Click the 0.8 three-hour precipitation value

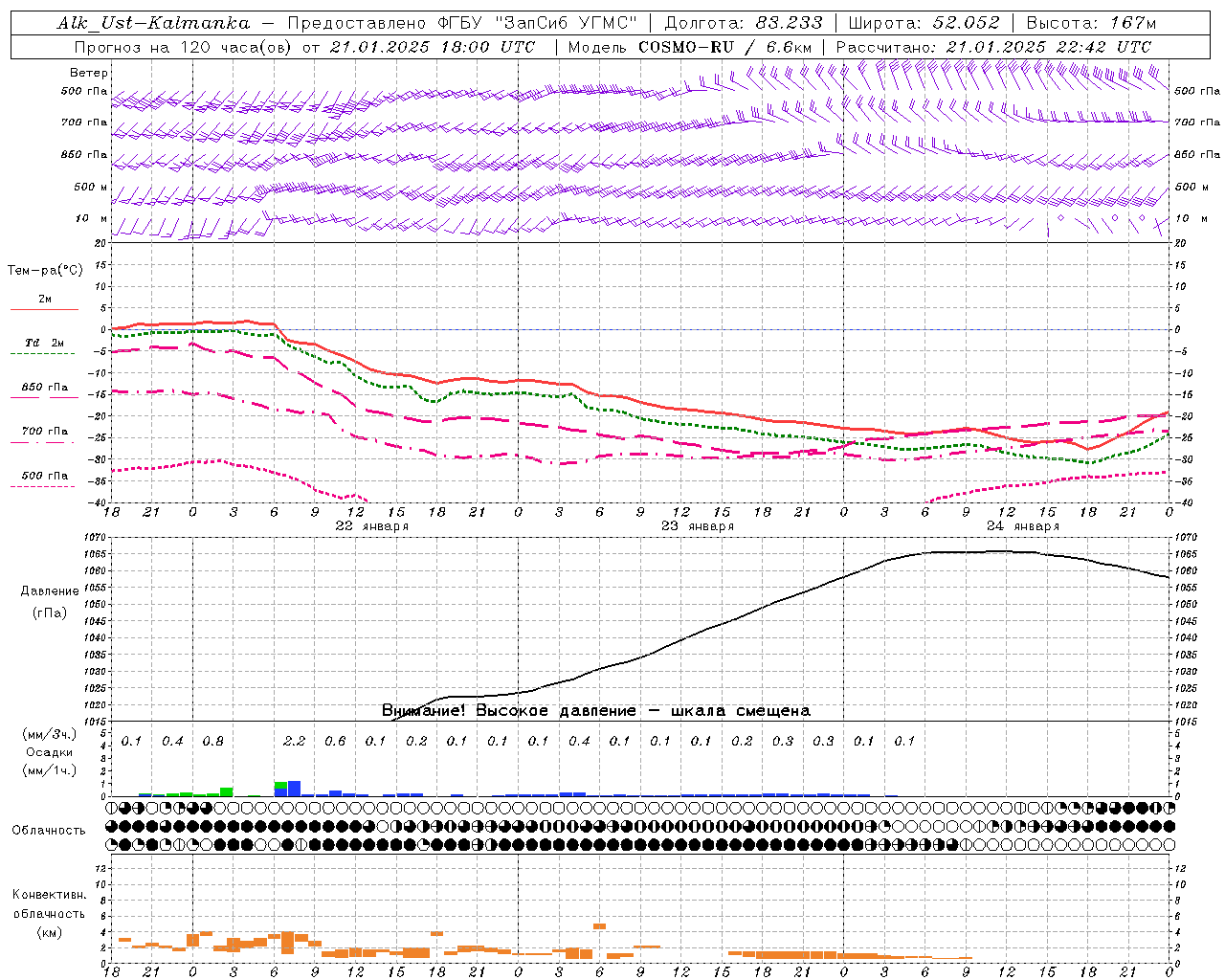click(x=213, y=742)
